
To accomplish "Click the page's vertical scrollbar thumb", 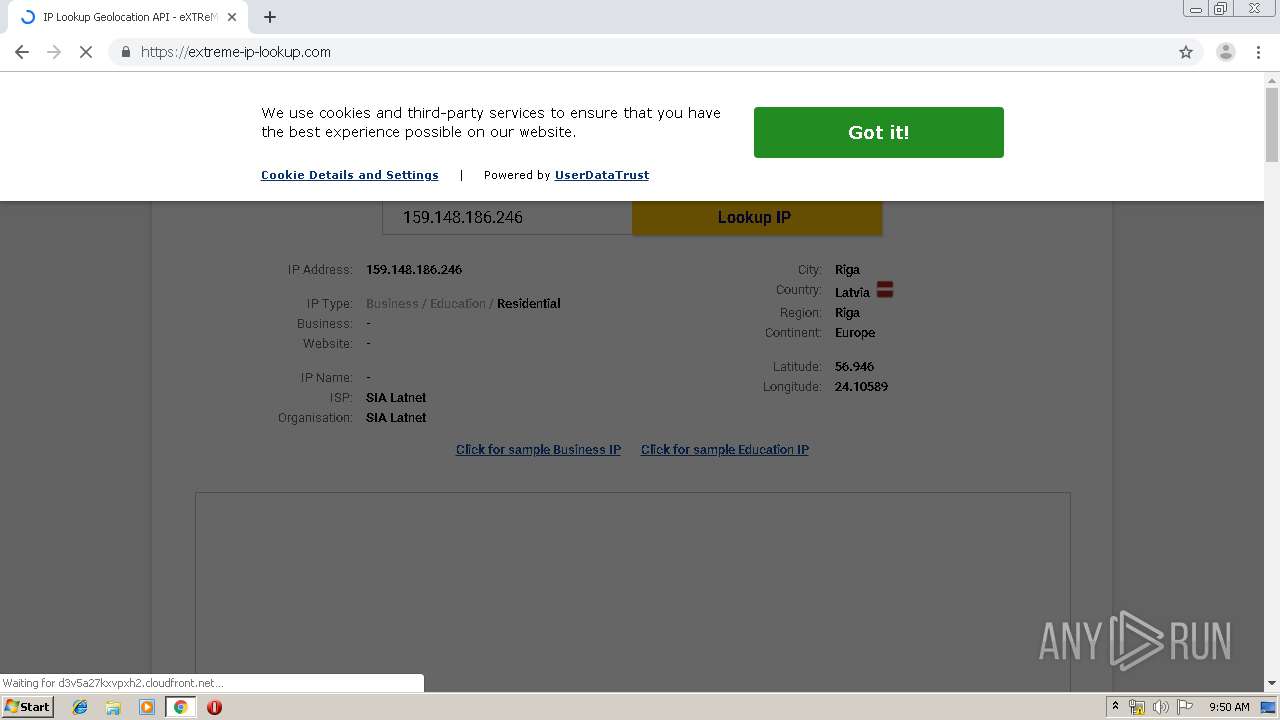I will pos(1272,124).
